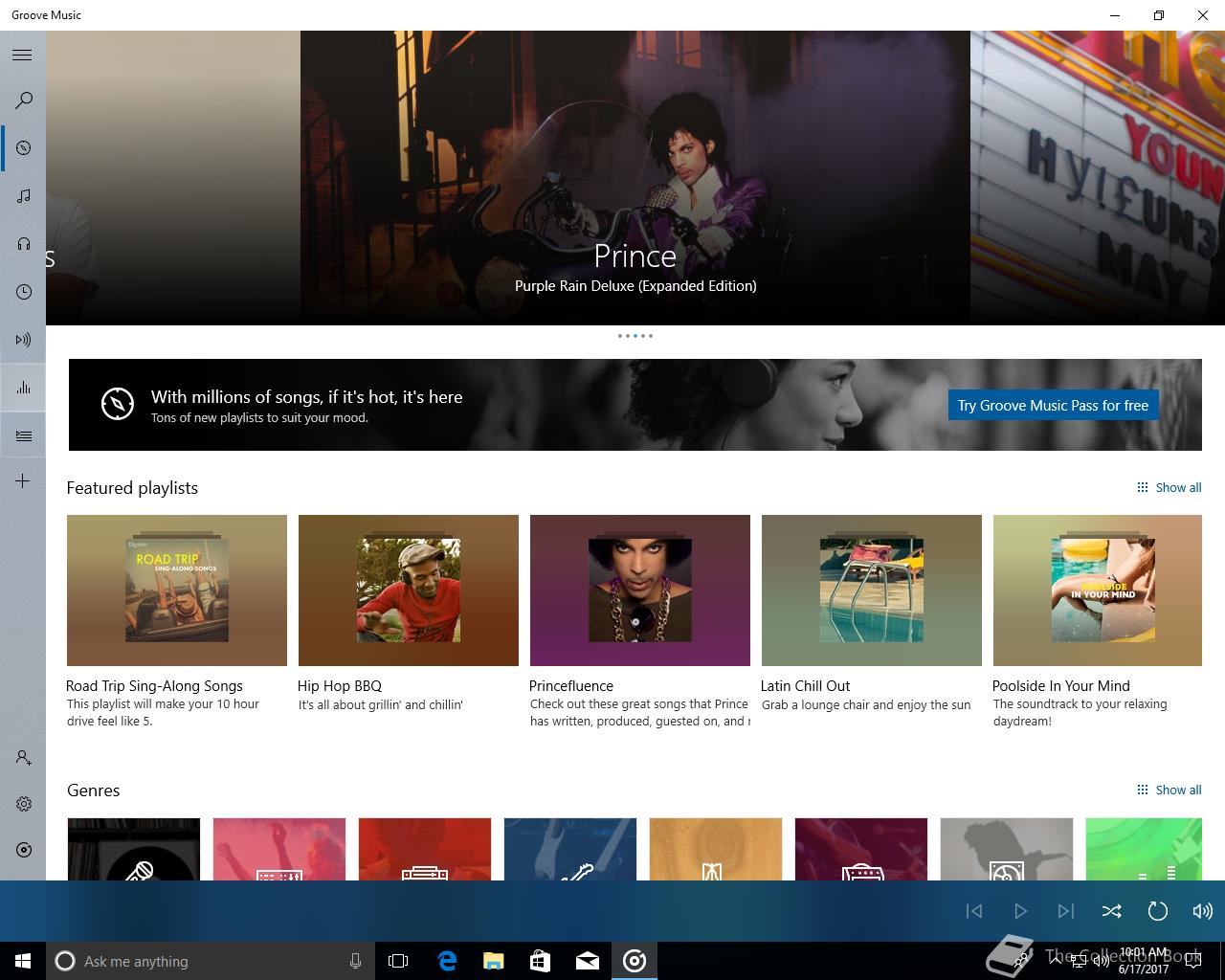The width and height of the screenshot is (1225, 980).
Task: Open Recent plays clock icon in sidebar
Action: click(24, 292)
